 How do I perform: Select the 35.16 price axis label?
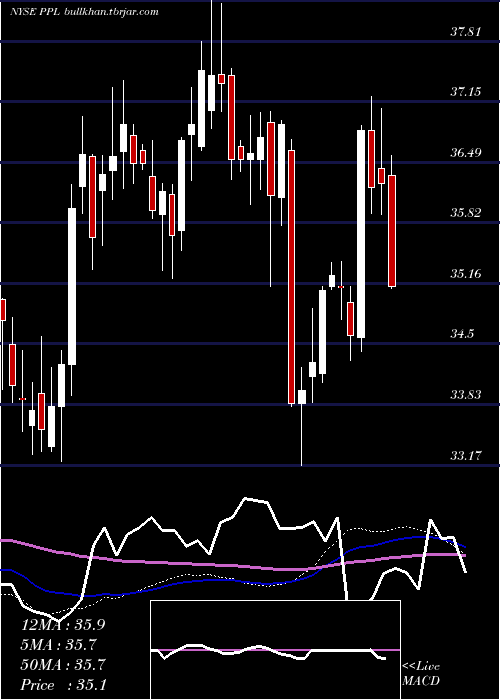[465, 273]
